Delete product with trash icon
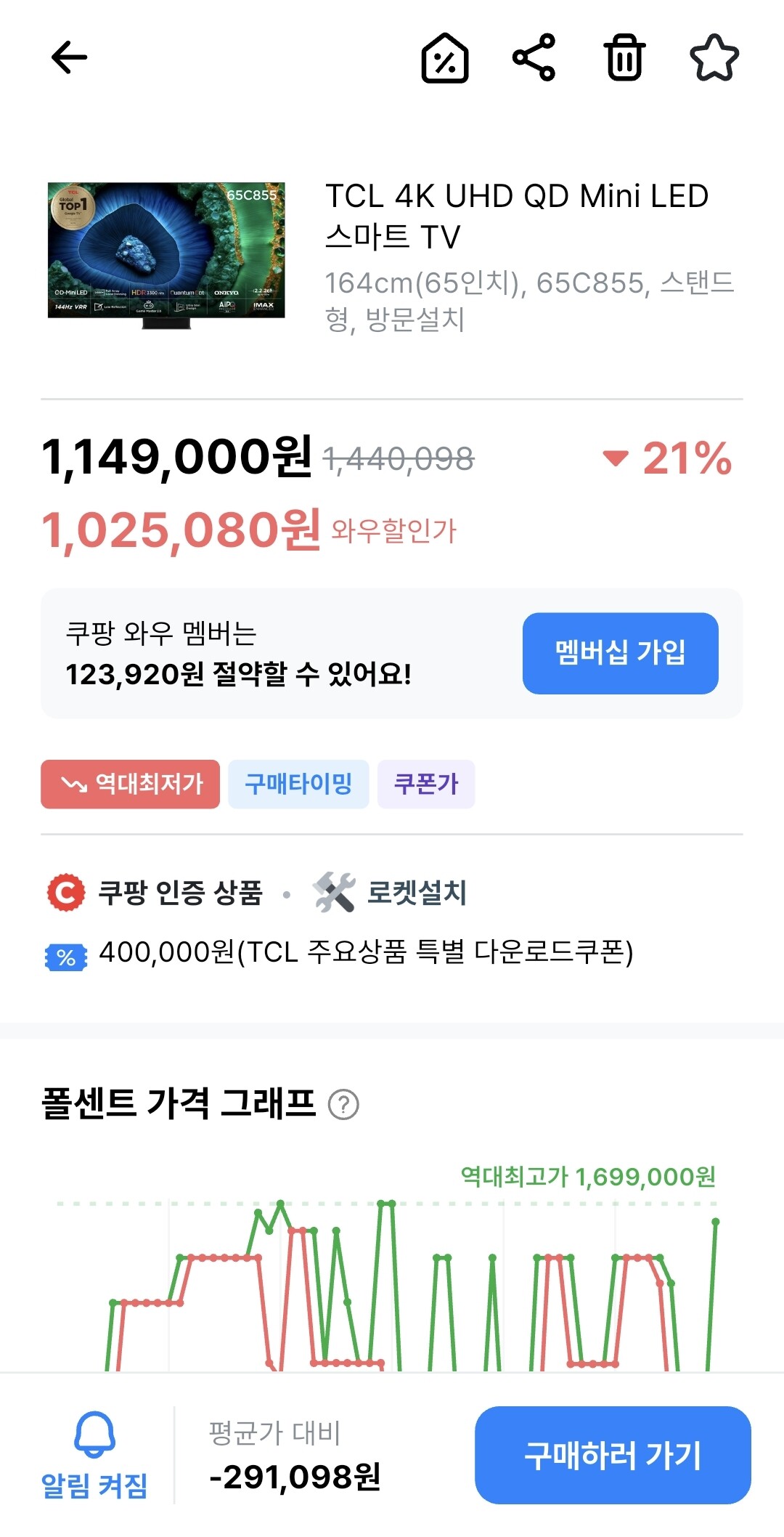784x1537 pixels. [624, 57]
